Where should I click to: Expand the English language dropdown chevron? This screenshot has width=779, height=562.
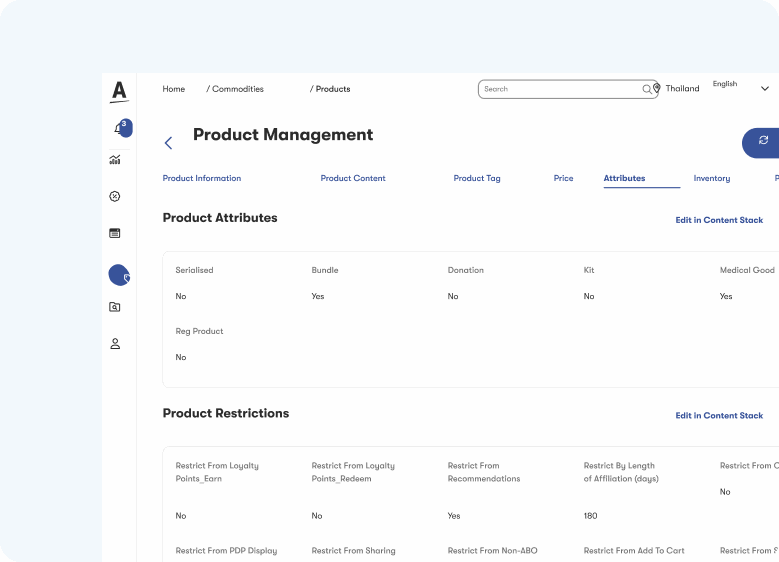pos(765,88)
